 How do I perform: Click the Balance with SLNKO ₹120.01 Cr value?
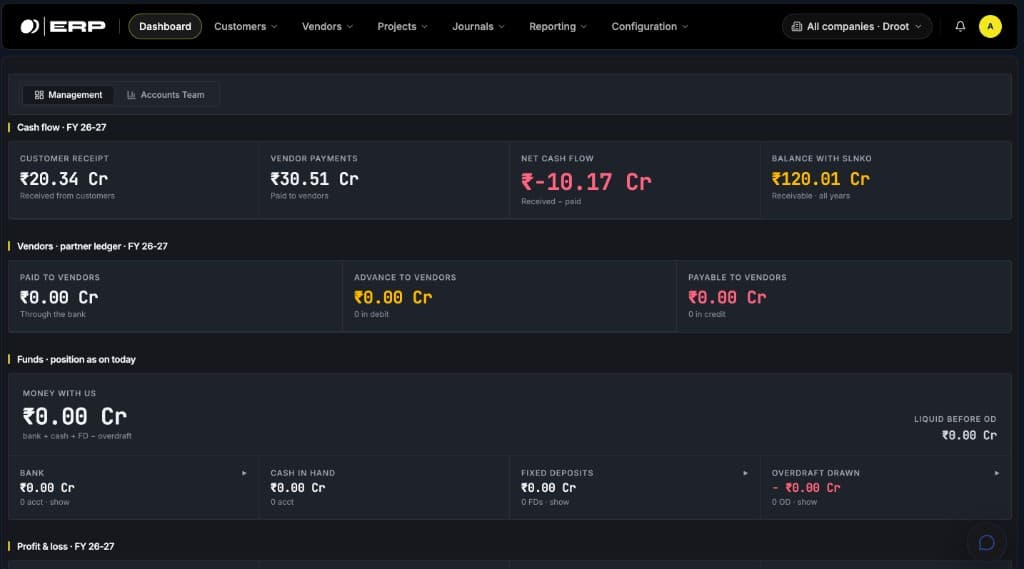click(820, 179)
